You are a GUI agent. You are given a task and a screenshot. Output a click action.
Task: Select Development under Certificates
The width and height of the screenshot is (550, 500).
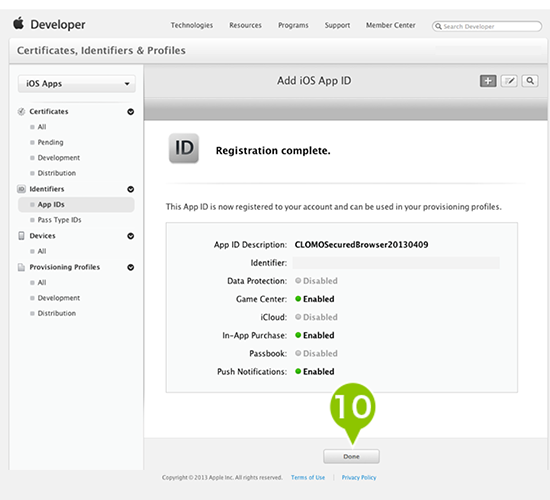point(59,158)
